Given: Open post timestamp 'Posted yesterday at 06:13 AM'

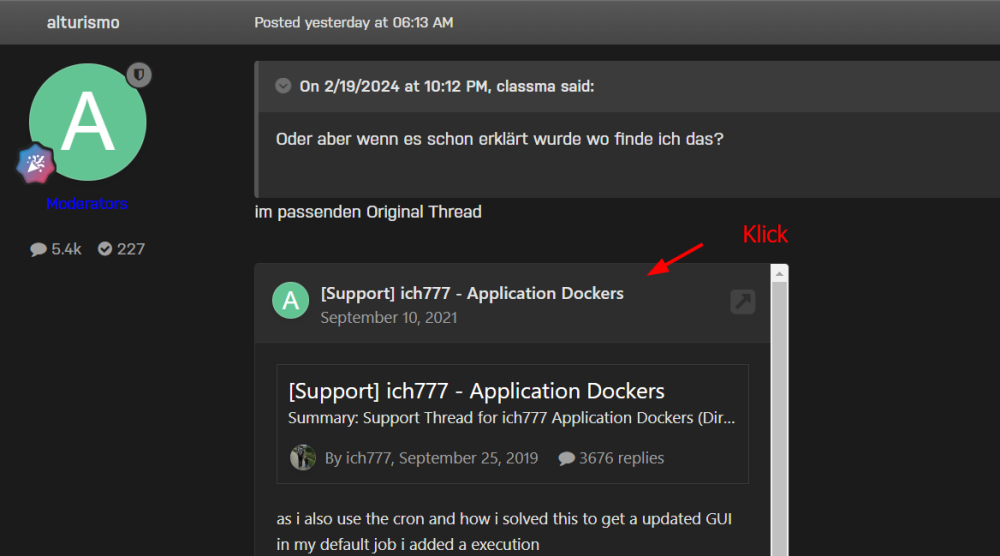Looking at the screenshot, I should [353, 22].
